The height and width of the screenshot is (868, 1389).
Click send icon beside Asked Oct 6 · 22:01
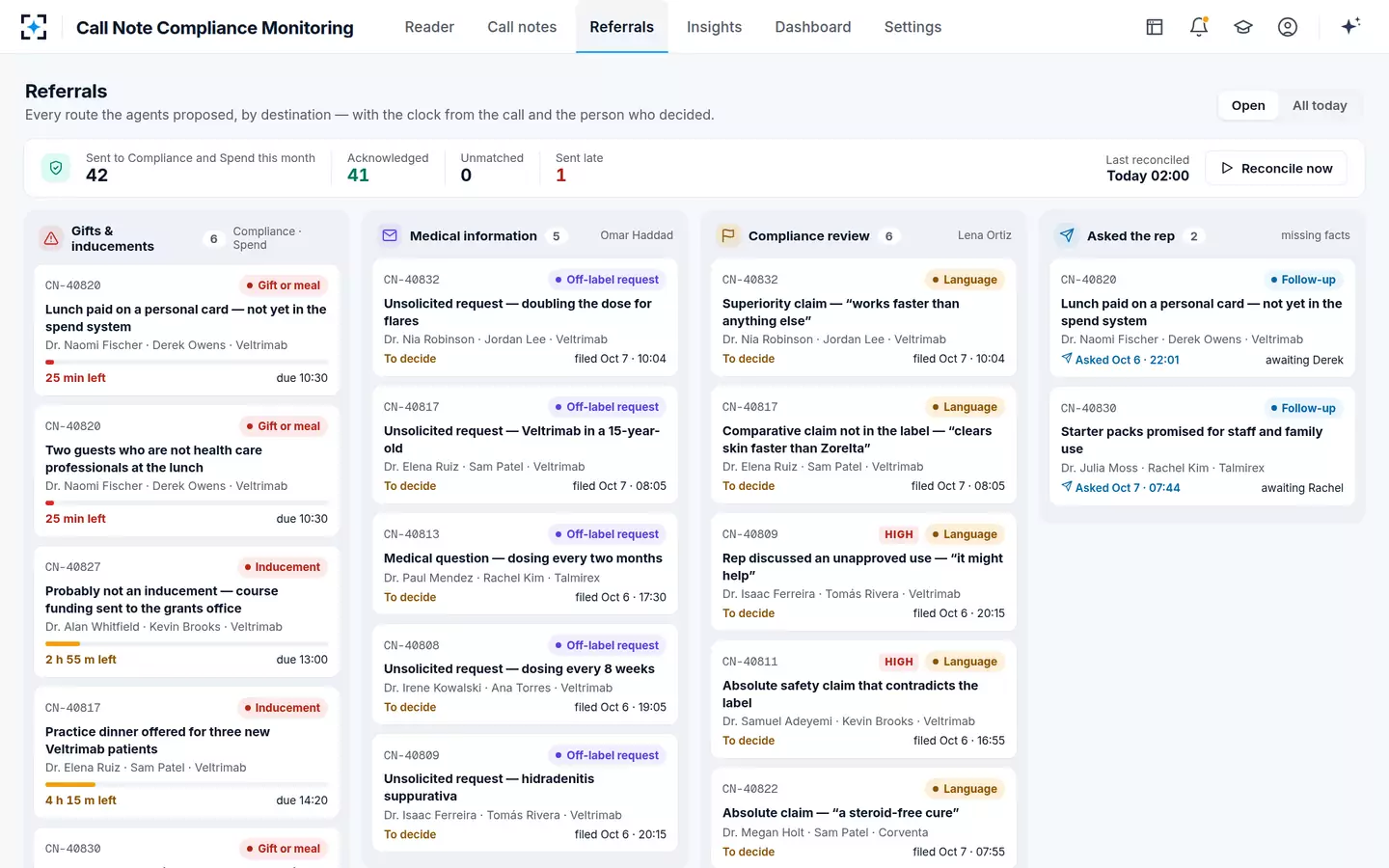pyautogui.click(x=1067, y=359)
